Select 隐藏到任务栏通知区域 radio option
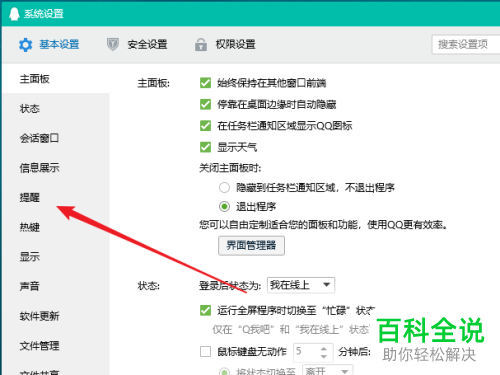 point(224,188)
